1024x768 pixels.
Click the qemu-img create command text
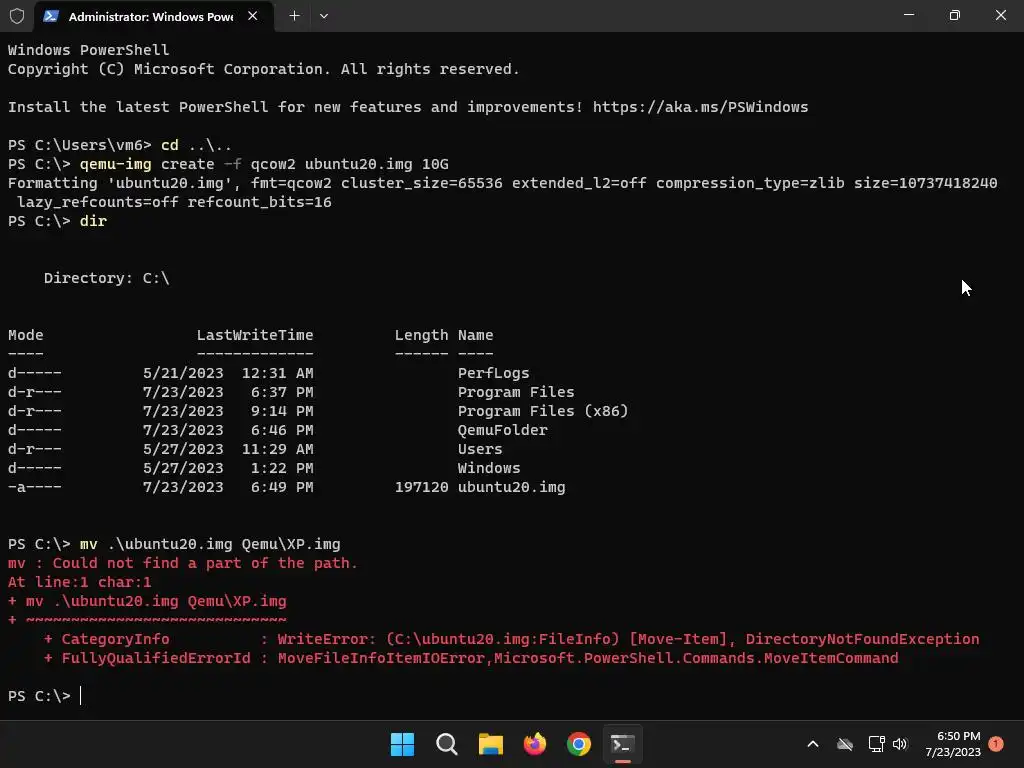click(264, 164)
